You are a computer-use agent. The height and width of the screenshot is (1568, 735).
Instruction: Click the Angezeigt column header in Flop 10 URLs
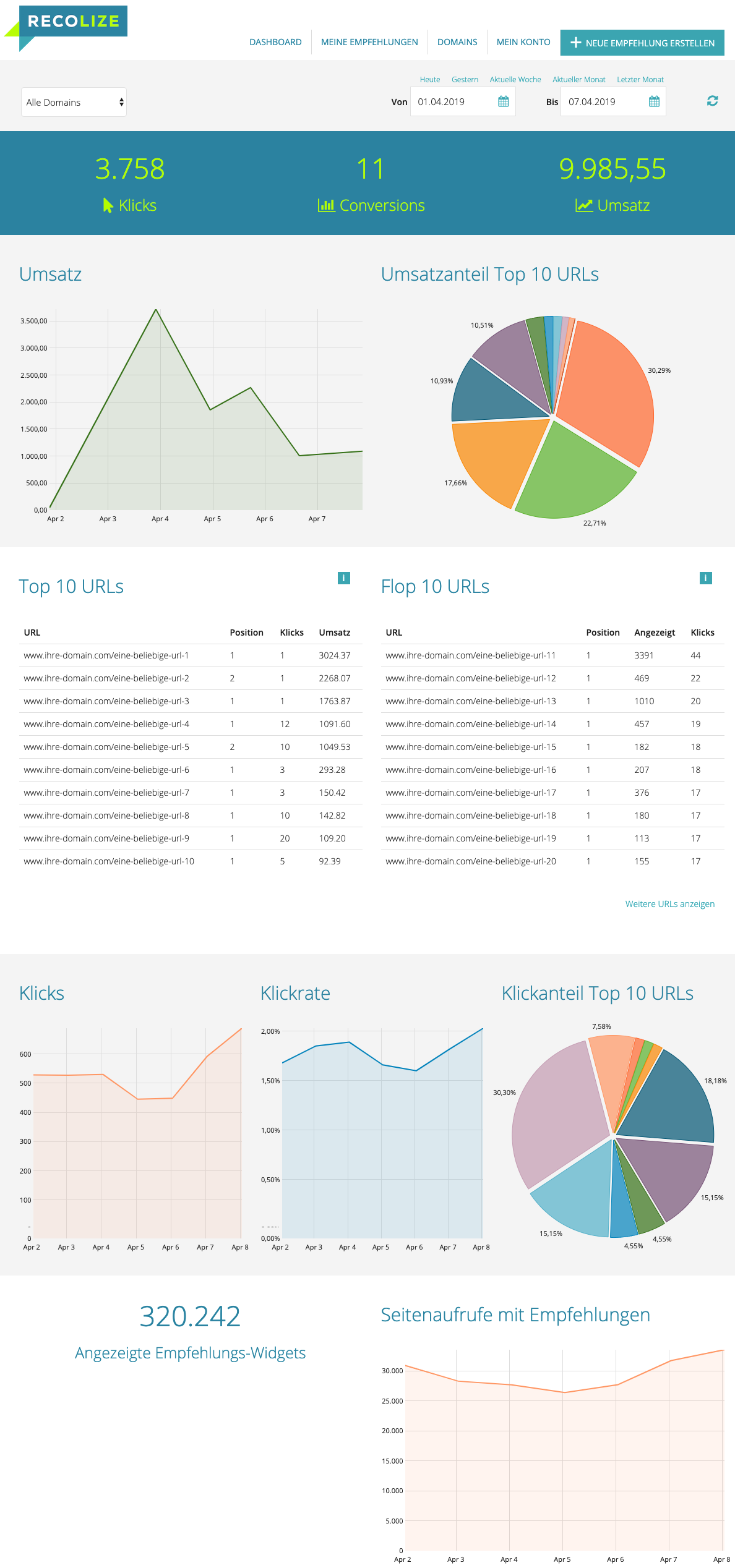pyautogui.click(x=655, y=633)
